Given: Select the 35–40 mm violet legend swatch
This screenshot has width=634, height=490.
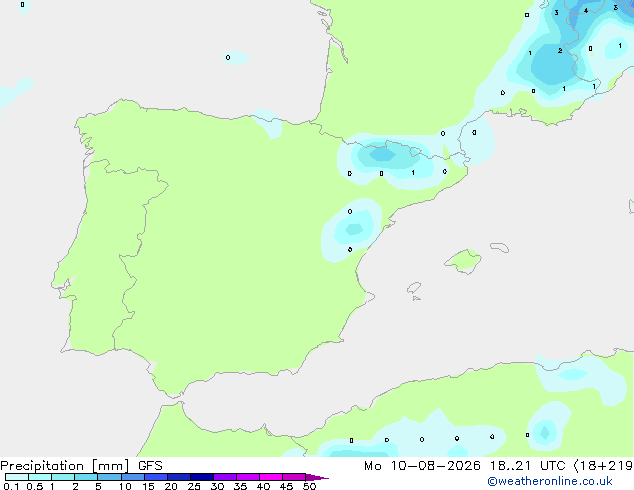Looking at the screenshot, I should point(248,477).
